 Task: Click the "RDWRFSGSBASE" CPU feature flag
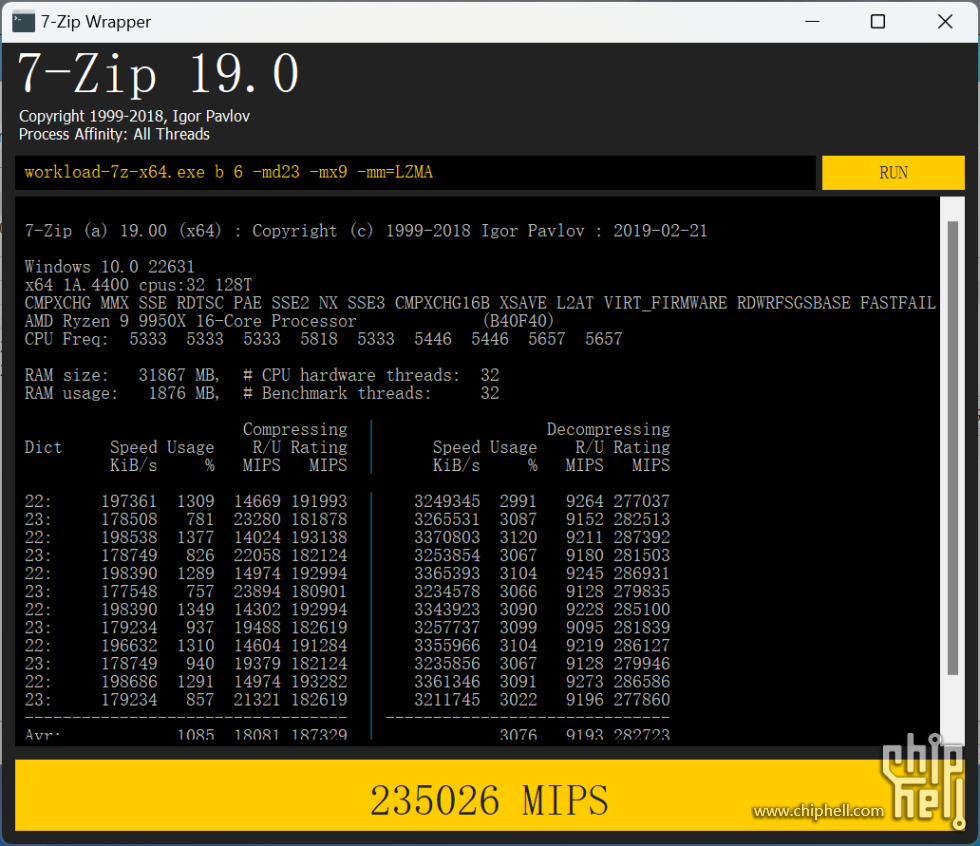click(x=793, y=303)
